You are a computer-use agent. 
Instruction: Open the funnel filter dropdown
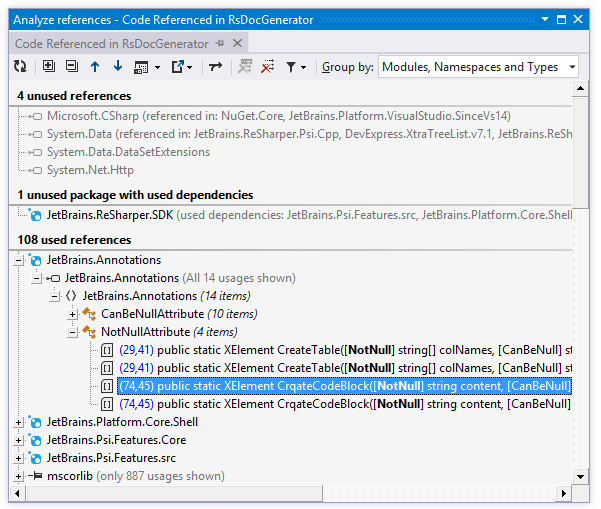click(296, 67)
